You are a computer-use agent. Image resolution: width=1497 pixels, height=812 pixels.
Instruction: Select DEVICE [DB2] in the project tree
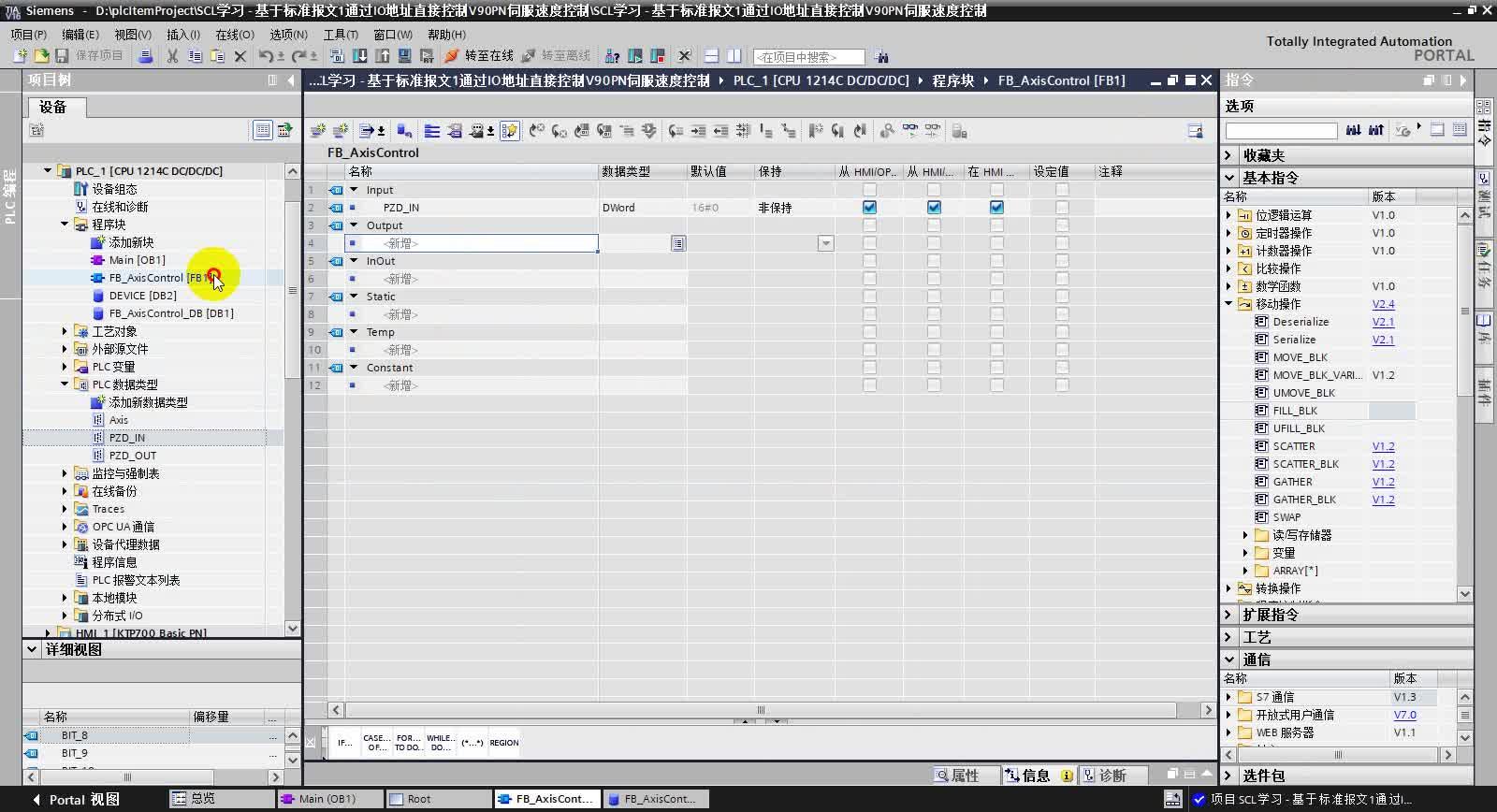pyautogui.click(x=142, y=296)
